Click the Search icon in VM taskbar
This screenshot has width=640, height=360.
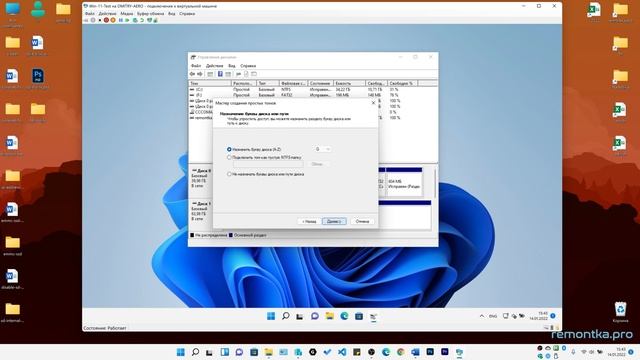point(286,316)
